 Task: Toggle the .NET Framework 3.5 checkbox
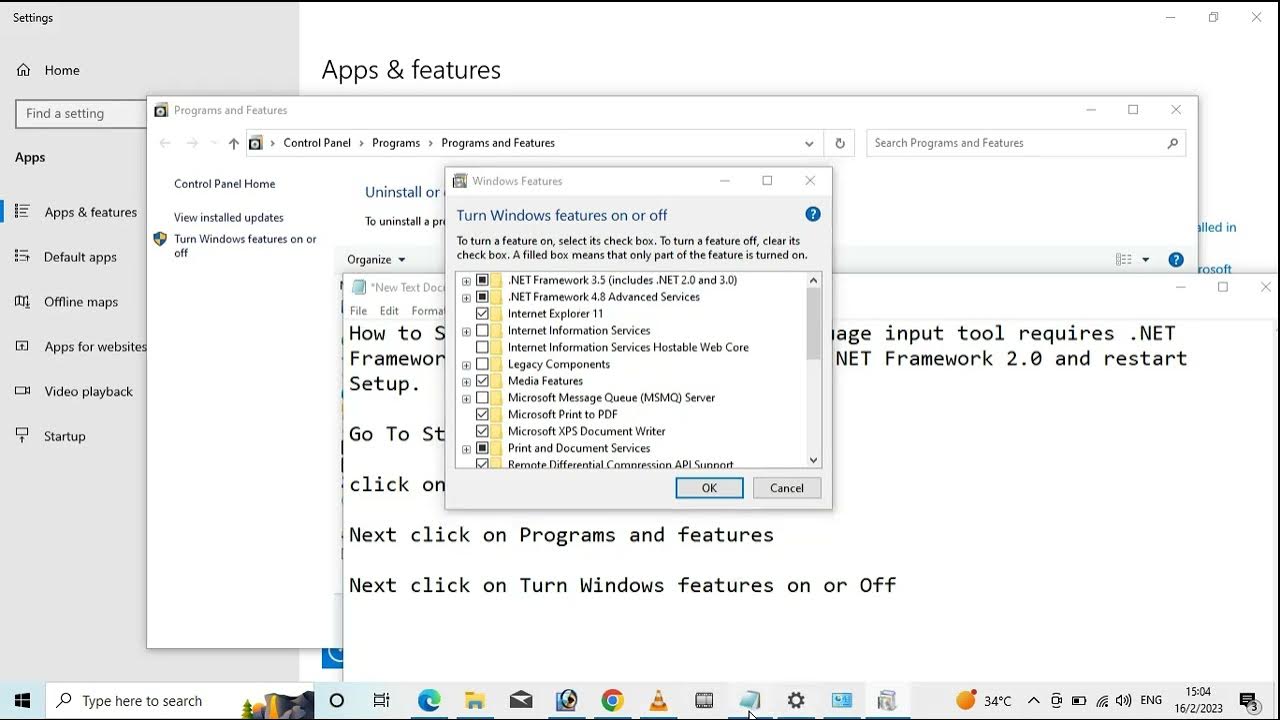(x=482, y=280)
